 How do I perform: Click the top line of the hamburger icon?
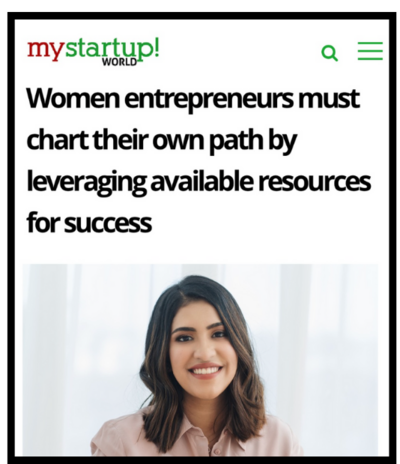coord(370,42)
